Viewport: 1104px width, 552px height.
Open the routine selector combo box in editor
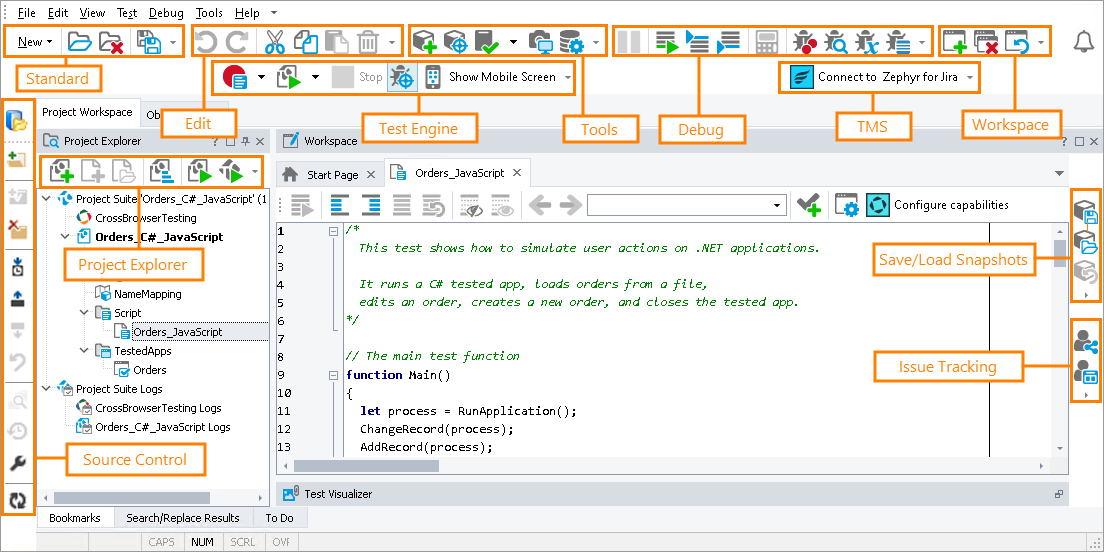pyautogui.click(x=776, y=205)
